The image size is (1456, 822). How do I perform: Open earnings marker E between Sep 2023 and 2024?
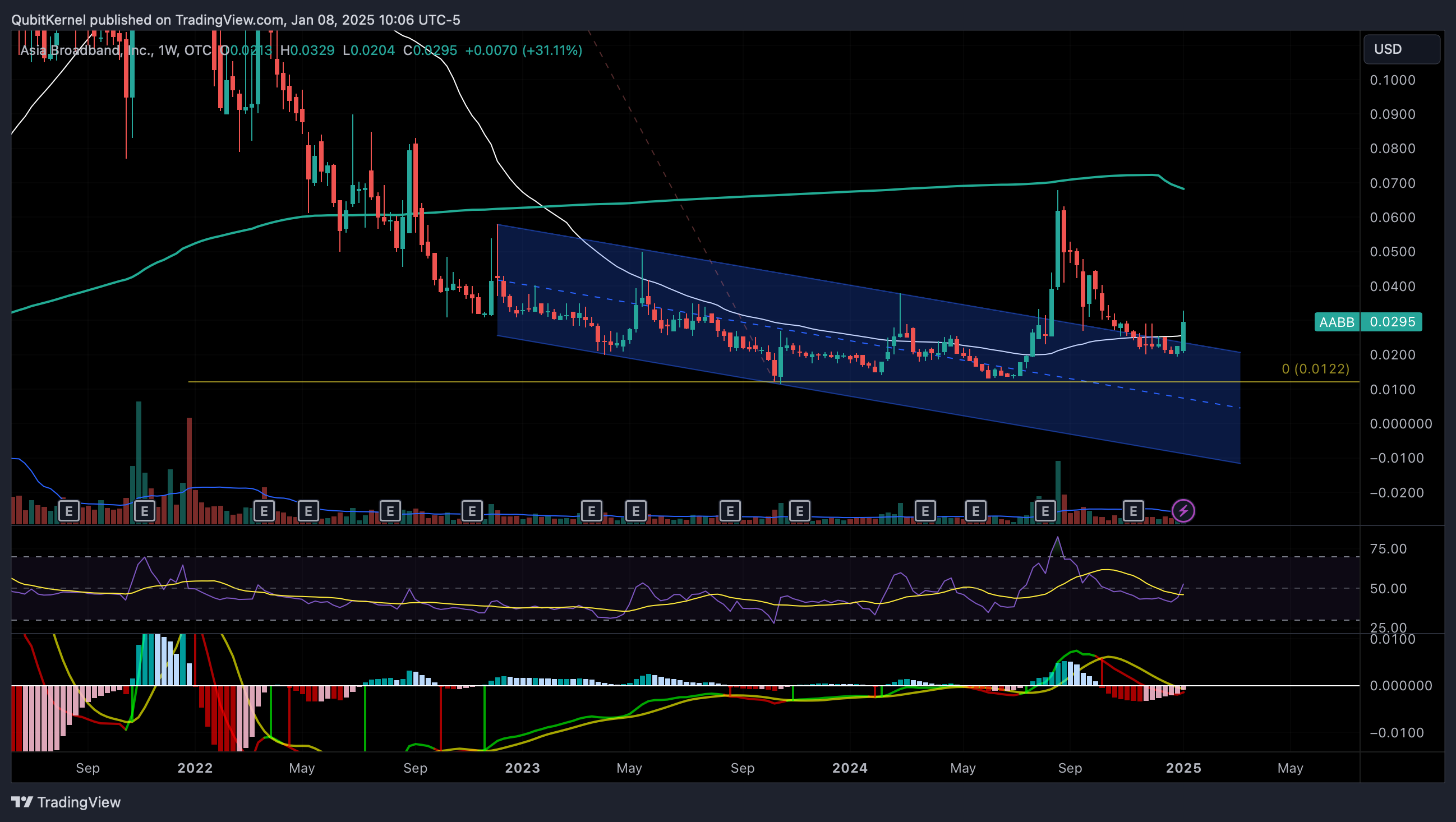pyautogui.click(x=799, y=511)
